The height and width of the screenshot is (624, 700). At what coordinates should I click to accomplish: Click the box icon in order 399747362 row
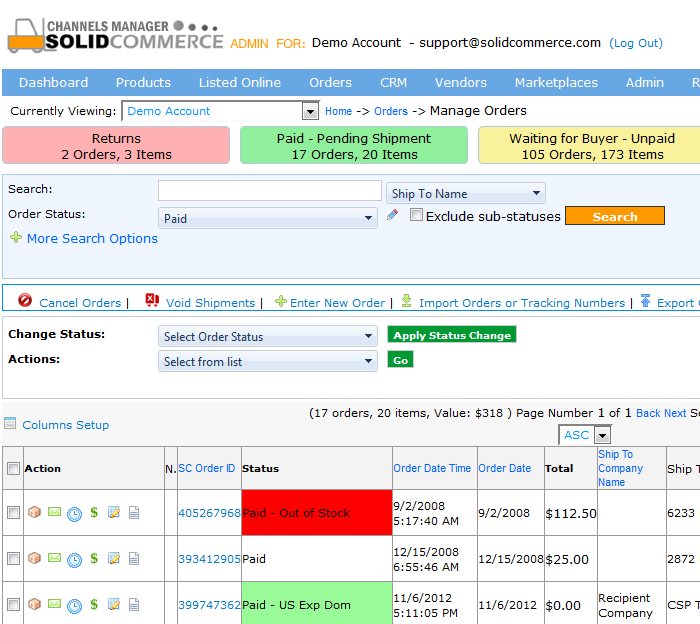click(x=34, y=604)
